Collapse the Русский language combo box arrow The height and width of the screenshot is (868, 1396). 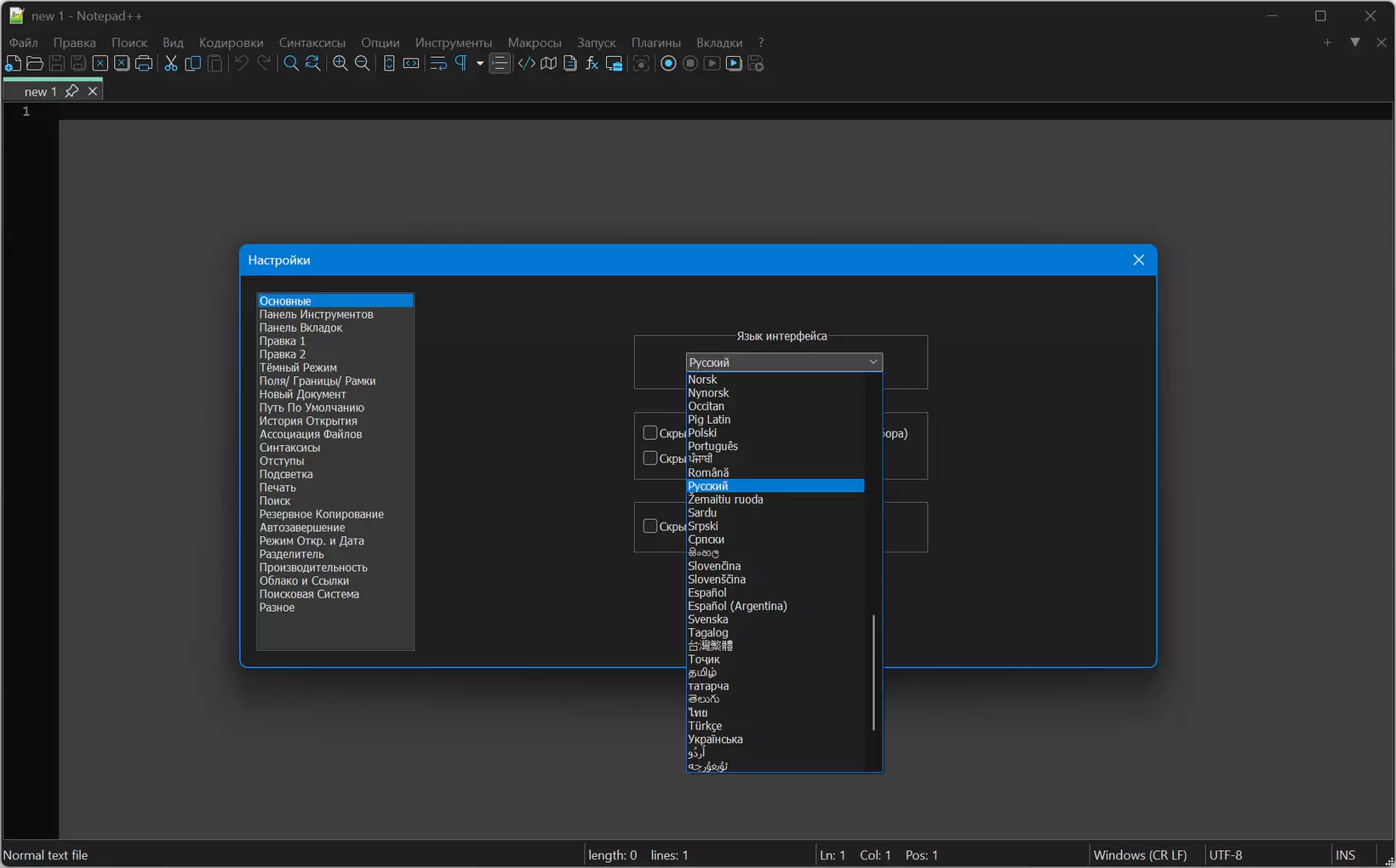[872, 363]
